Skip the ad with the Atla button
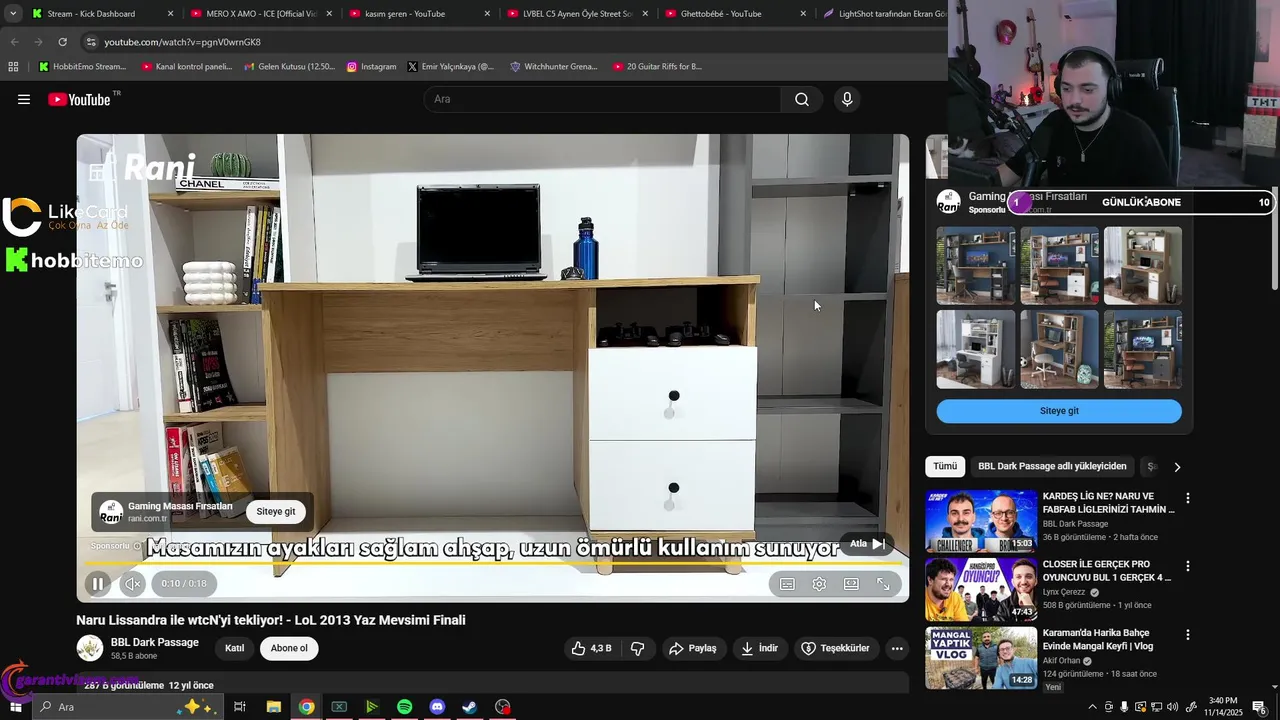 (x=867, y=544)
